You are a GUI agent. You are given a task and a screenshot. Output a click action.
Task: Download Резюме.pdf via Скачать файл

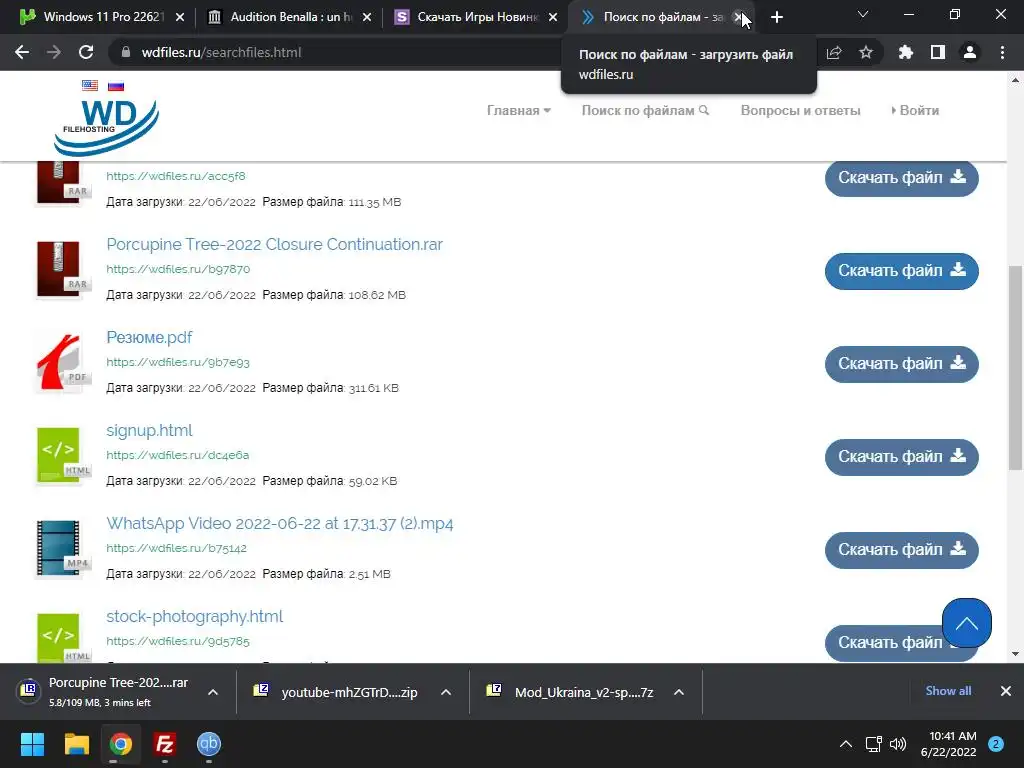click(x=901, y=364)
